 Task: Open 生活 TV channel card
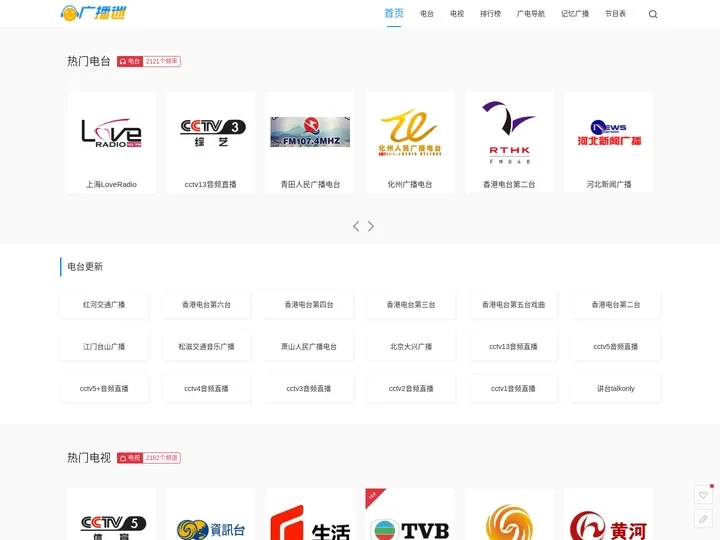[x=310, y=514]
